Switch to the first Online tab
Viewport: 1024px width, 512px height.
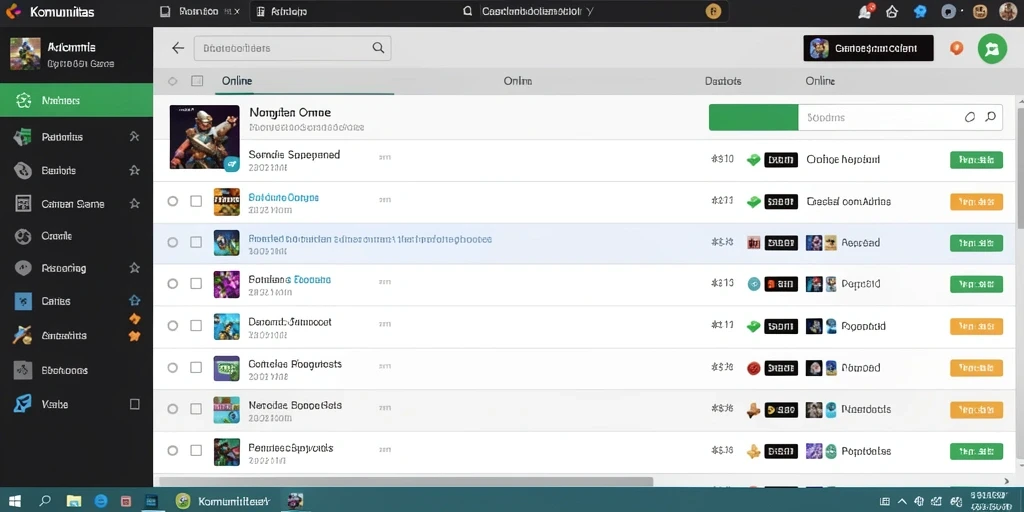click(x=237, y=81)
